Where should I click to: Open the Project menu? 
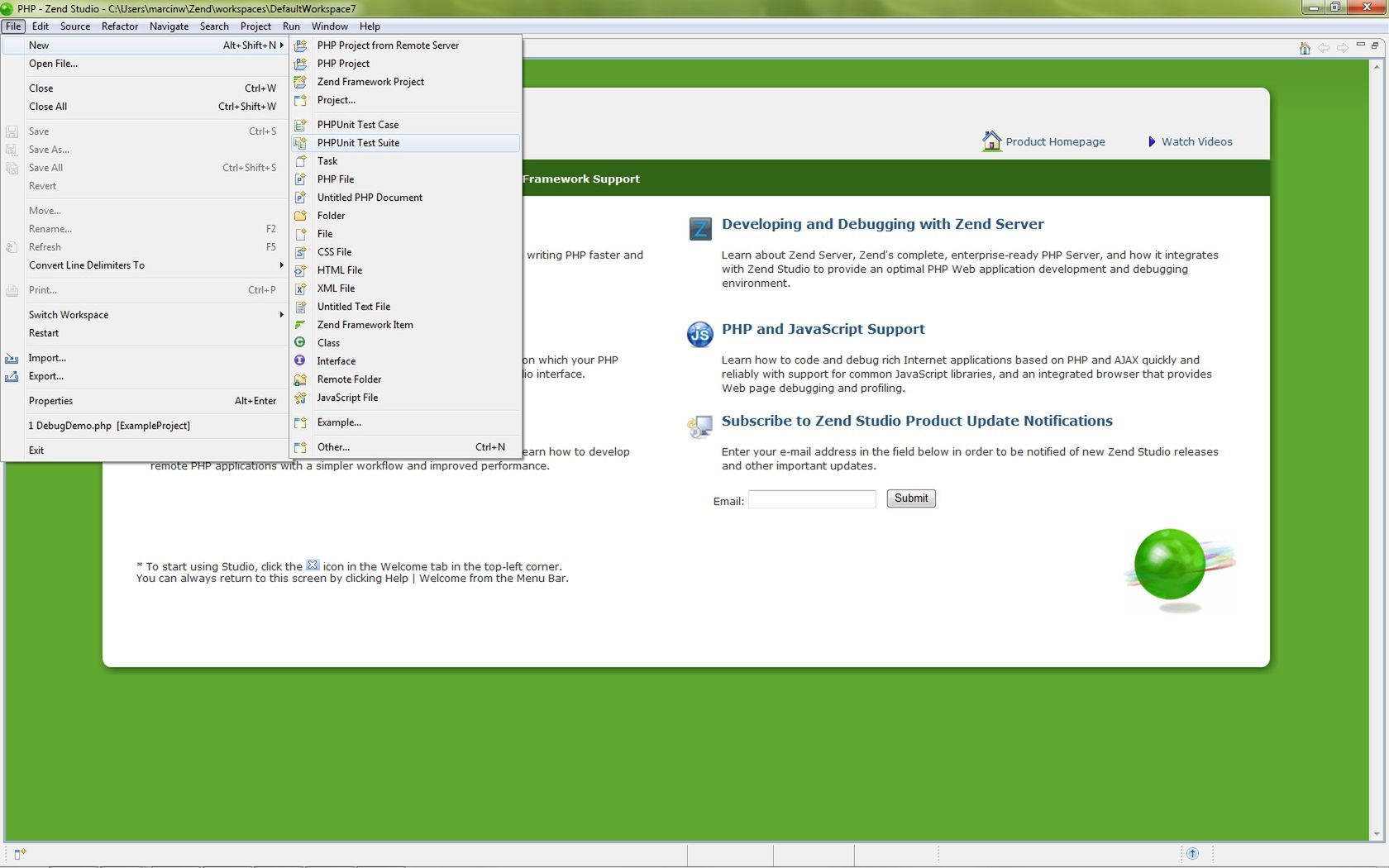coord(255,26)
